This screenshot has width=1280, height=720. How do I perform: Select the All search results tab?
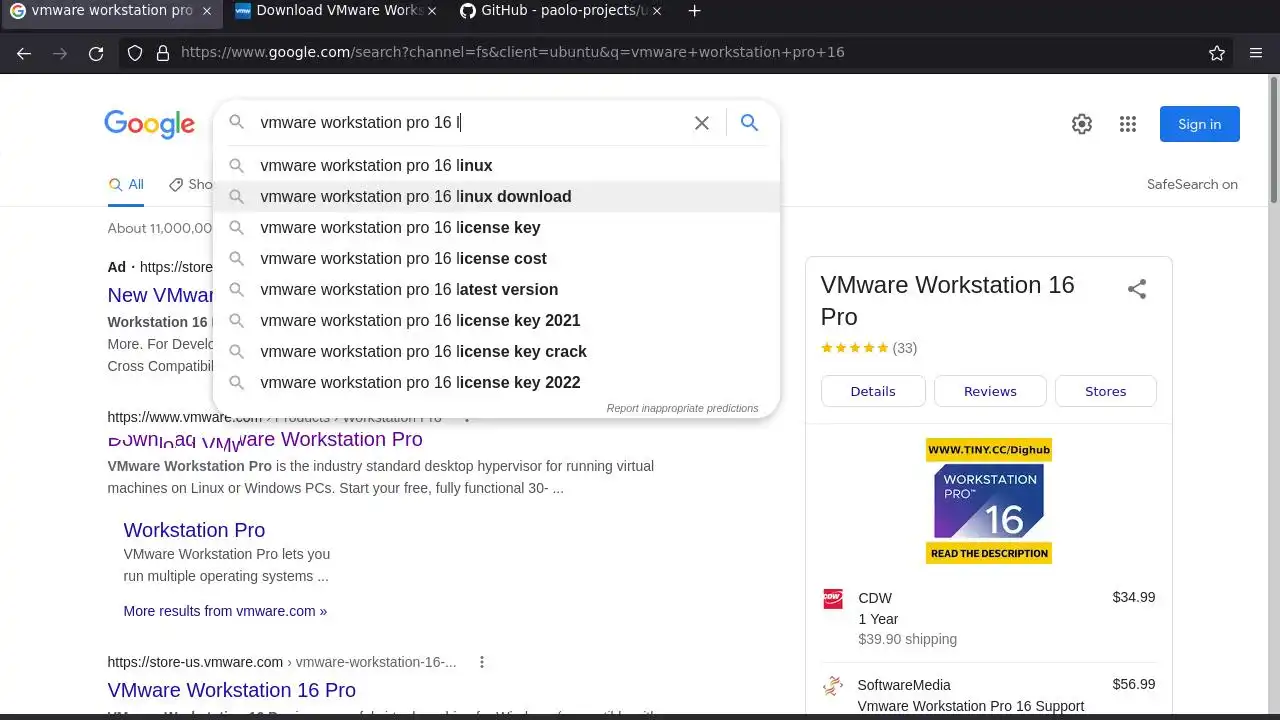click(126, 185)
